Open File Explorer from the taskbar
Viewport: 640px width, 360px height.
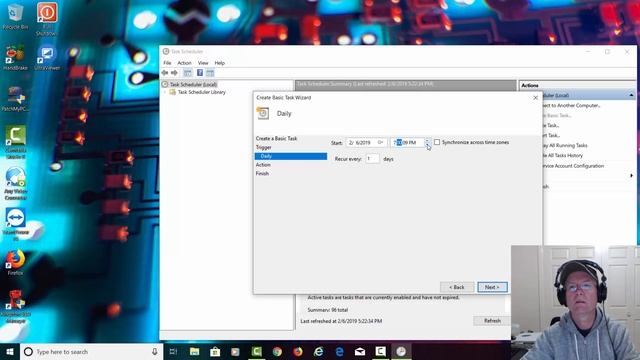[194, 351]
